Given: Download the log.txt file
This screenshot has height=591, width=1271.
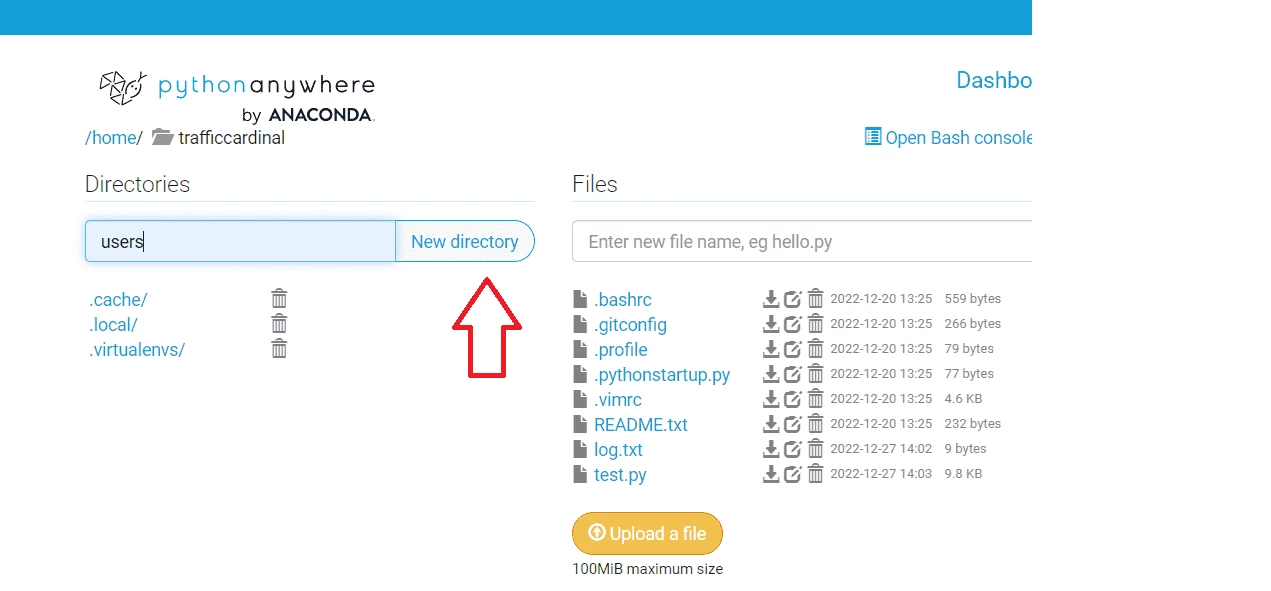Looking at the screenshot, I should click(x=771, y=449).
